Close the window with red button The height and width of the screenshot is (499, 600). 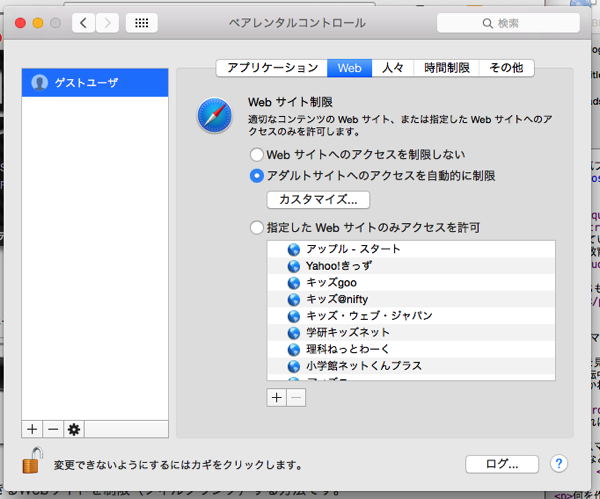[20, 23]
